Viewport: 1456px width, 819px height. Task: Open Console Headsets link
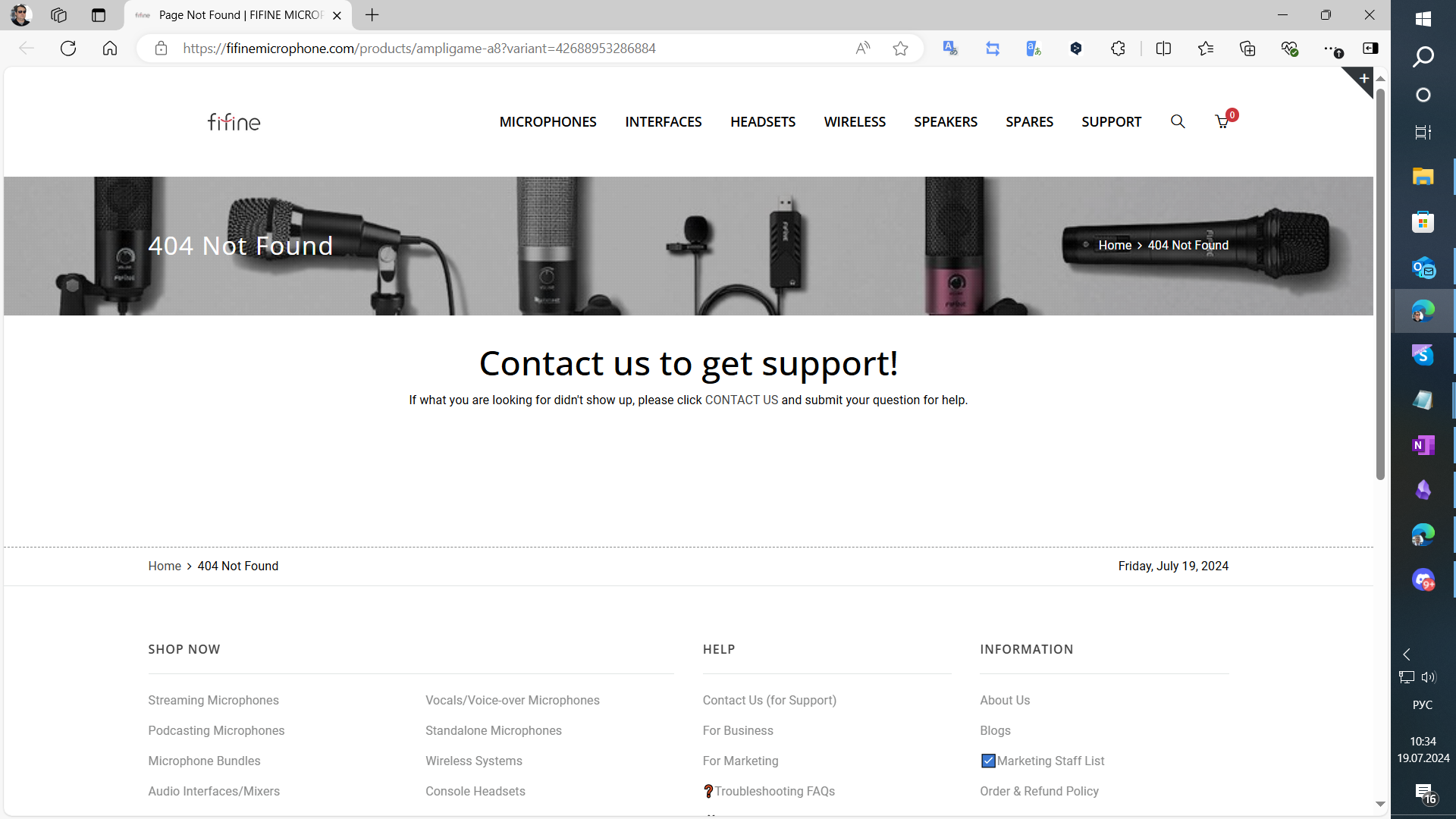475,791
